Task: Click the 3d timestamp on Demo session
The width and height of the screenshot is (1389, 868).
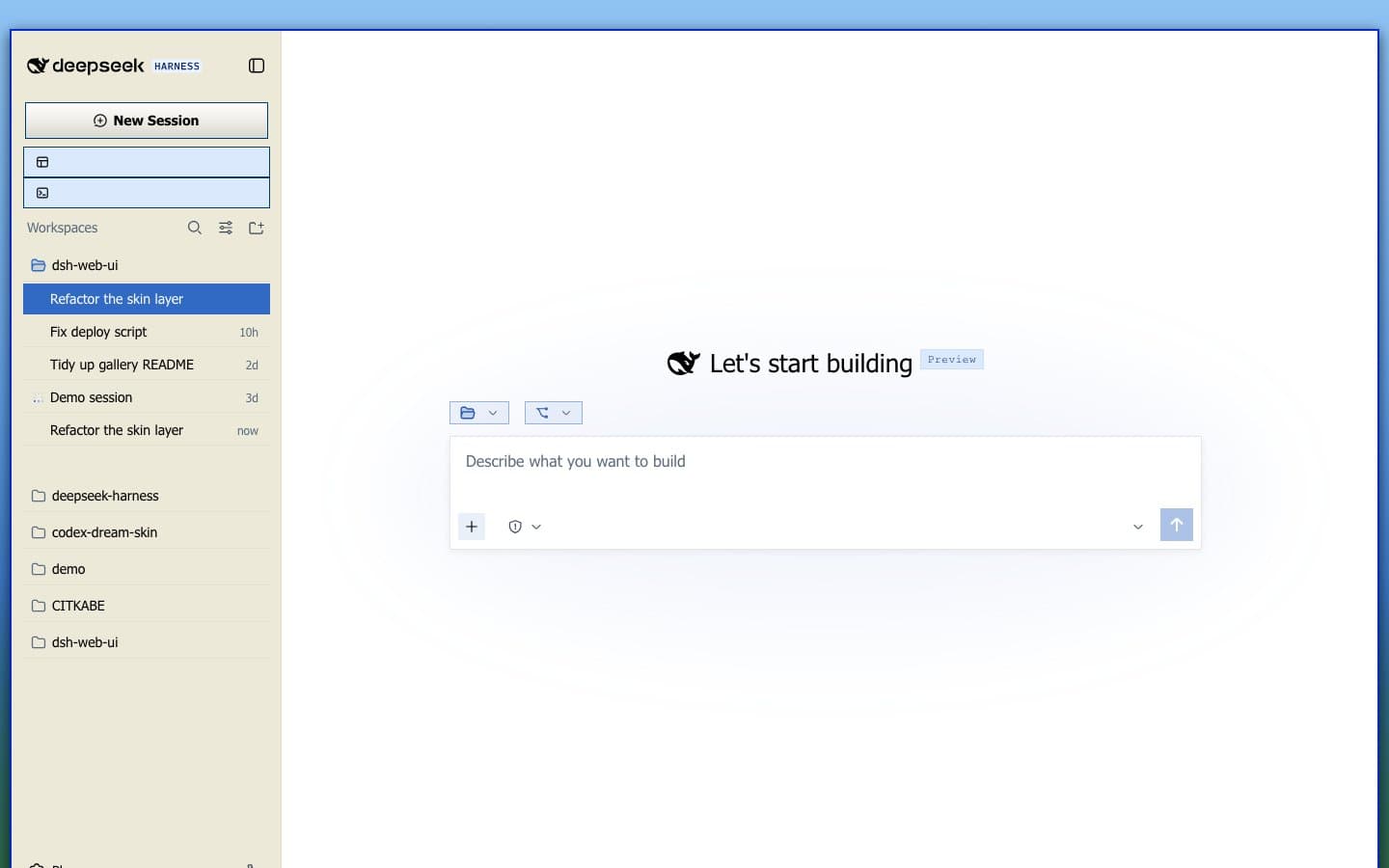Action: [252, 398]
